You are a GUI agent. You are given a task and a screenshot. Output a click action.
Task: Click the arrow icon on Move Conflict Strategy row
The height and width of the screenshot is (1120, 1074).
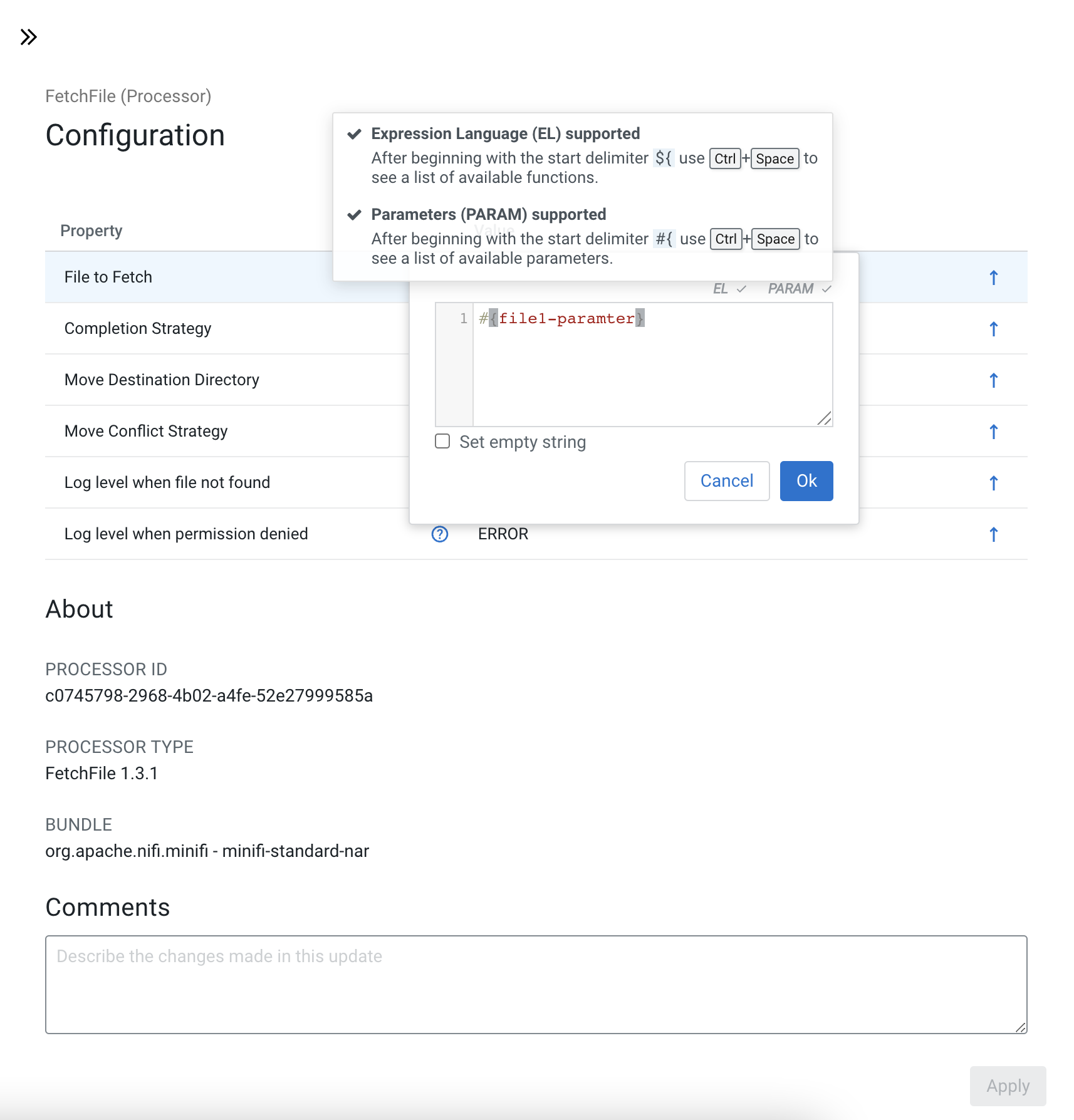(x=993, y=432)
